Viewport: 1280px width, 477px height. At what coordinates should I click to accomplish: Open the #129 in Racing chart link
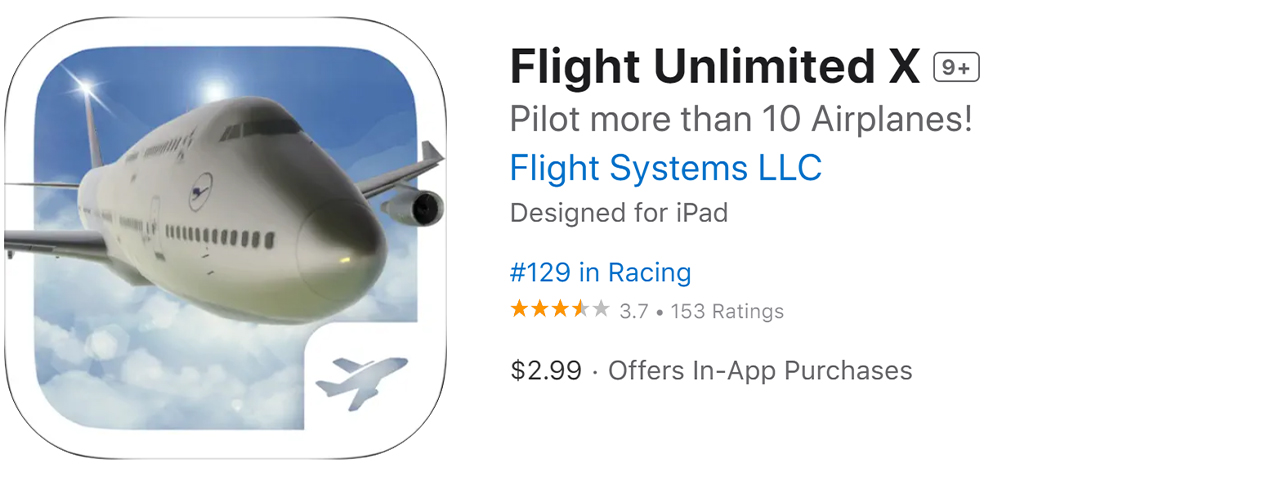[x=600, y=272]
